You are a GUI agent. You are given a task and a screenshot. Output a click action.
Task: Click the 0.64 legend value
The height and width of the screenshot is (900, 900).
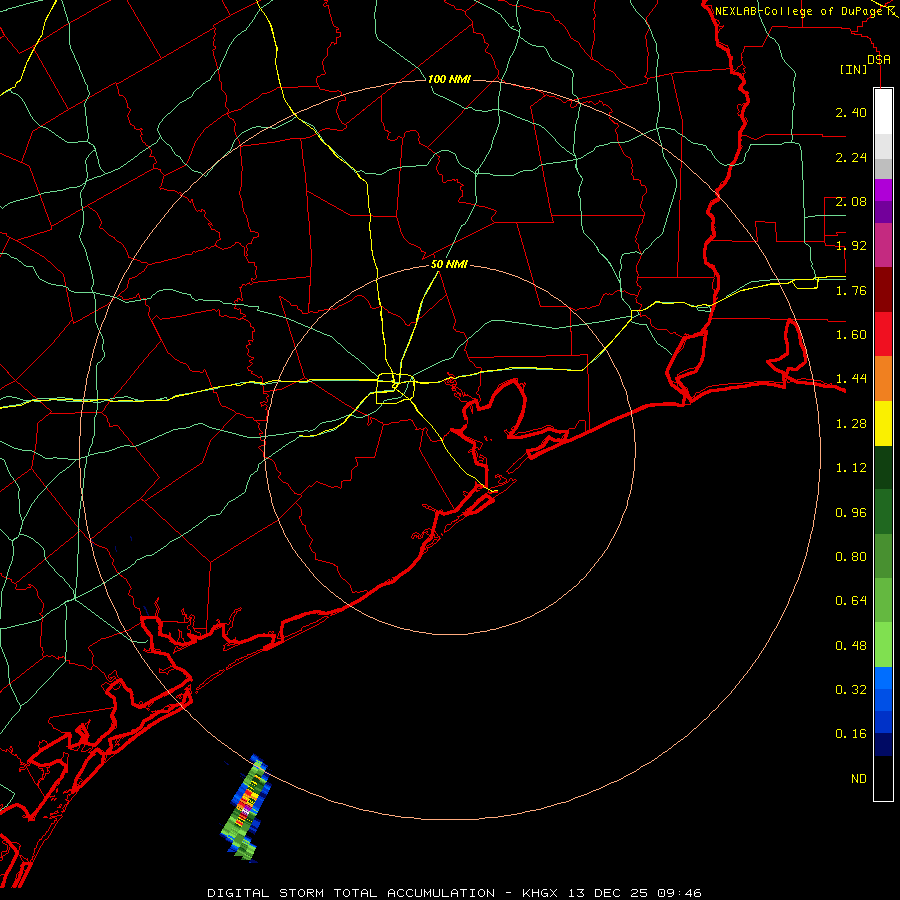(x=851, y=601)
